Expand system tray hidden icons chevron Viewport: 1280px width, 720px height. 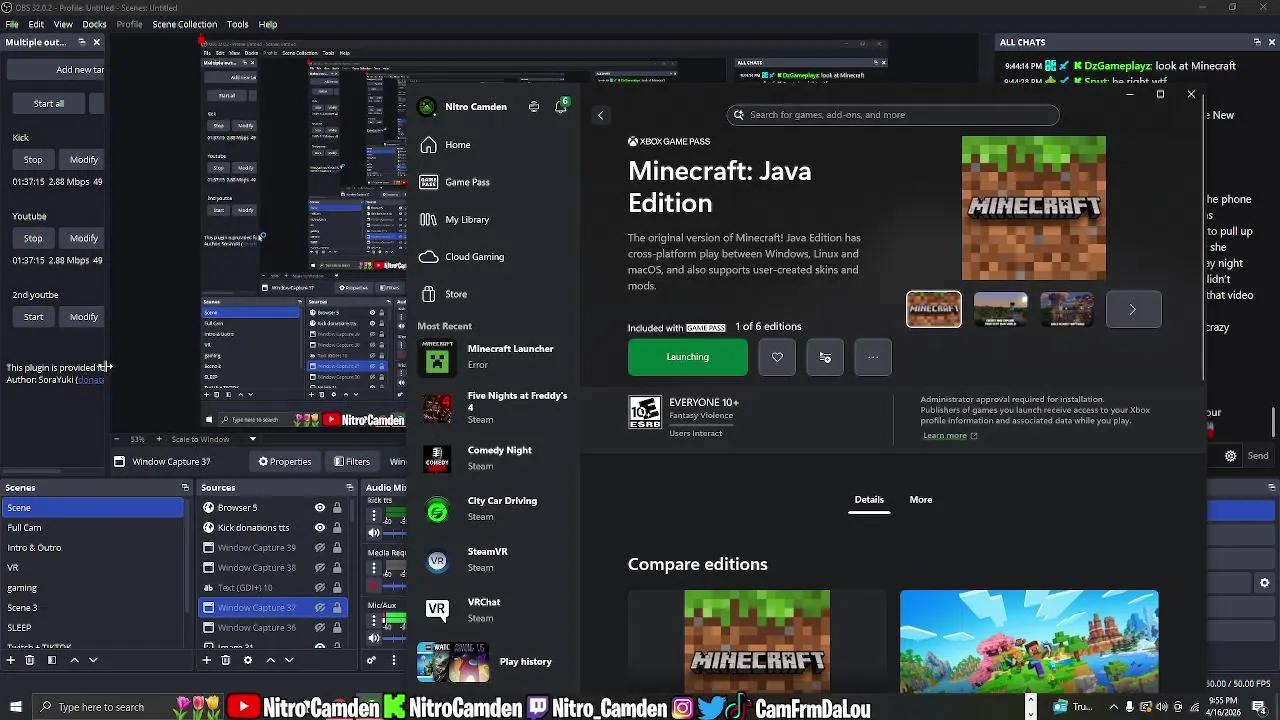[x=1113, y=707]
